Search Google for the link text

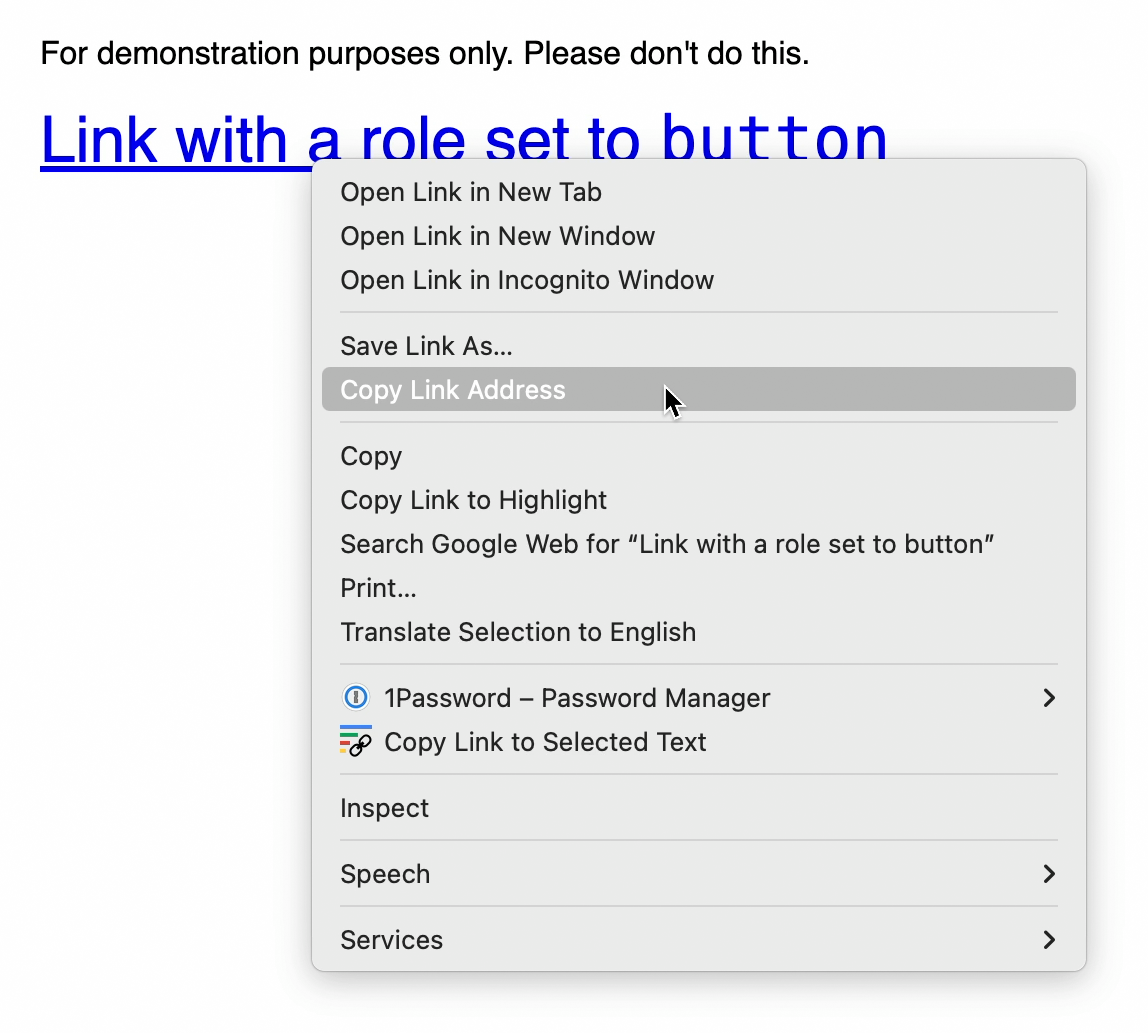tap(667, 544)
